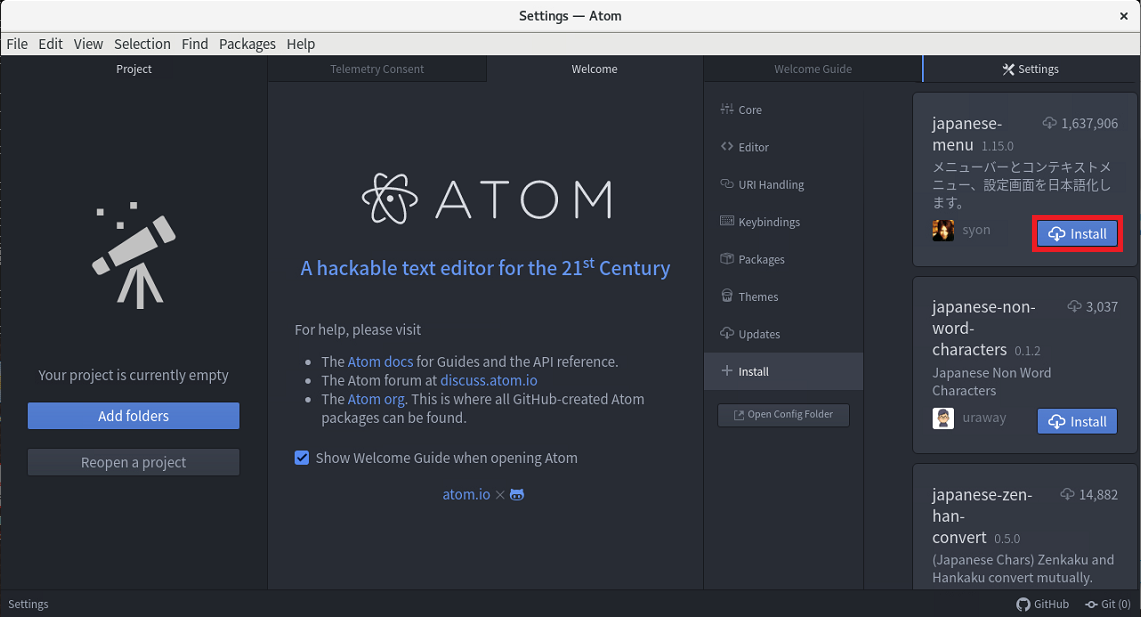
Task: Select URI Handling in settings sidebar
Action: pyautogui.click(x=770, y=185)
